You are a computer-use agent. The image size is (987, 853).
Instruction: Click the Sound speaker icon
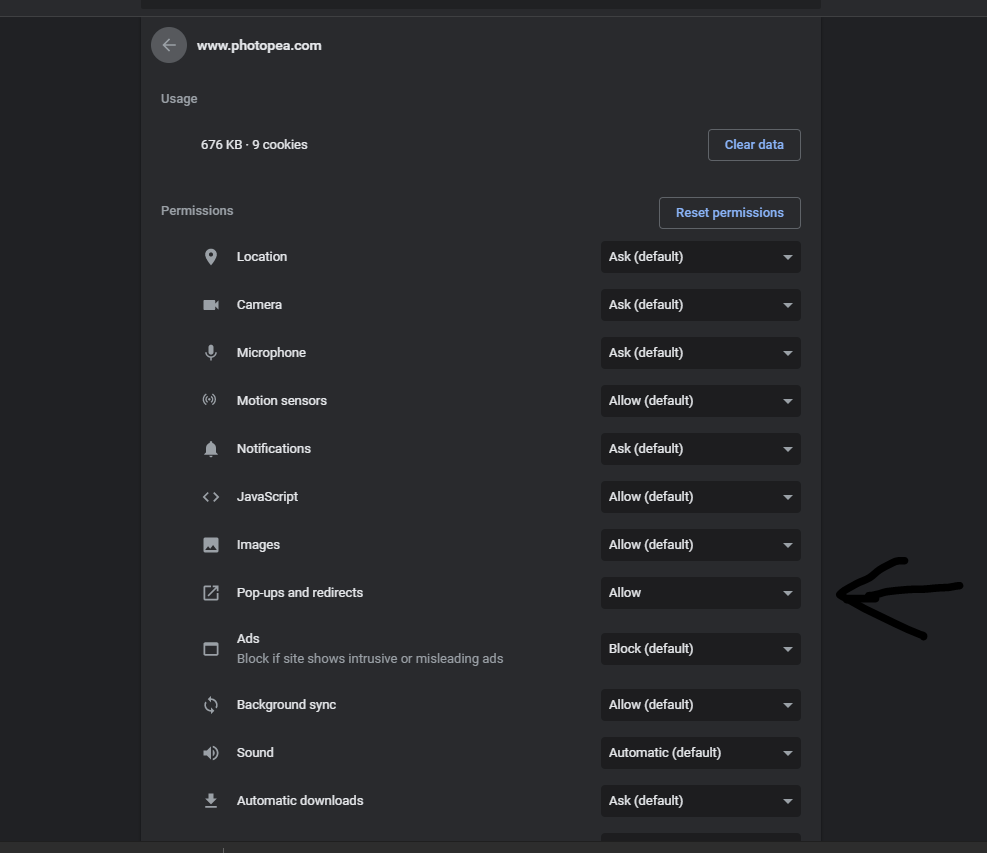(211, 753)
